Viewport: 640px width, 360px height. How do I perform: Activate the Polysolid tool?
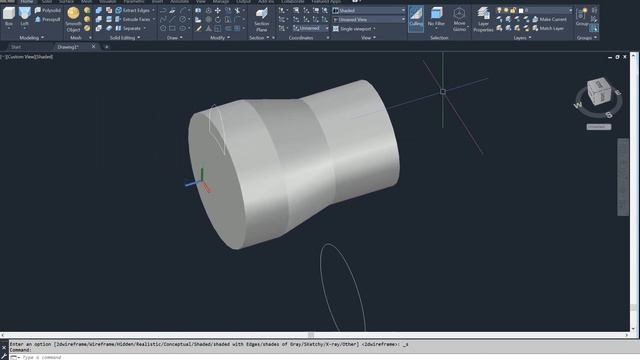(x=48, y=10)
